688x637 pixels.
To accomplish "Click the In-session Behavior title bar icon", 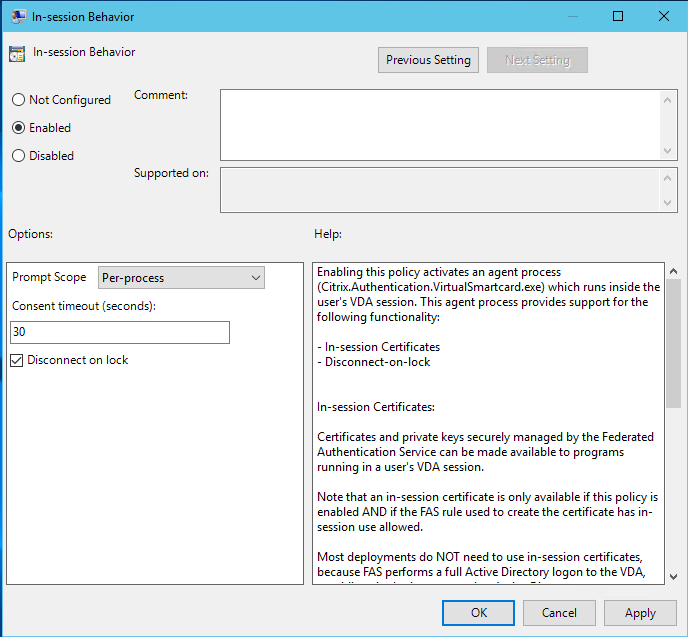I will 18,17.
